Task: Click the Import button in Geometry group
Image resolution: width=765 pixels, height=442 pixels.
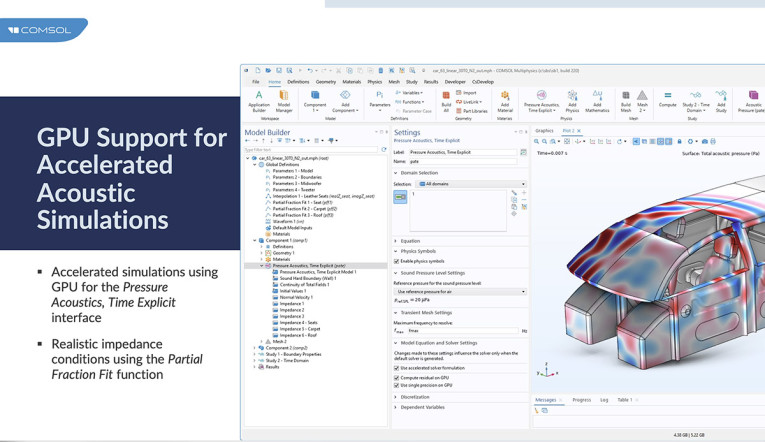Action: [466, 93]
